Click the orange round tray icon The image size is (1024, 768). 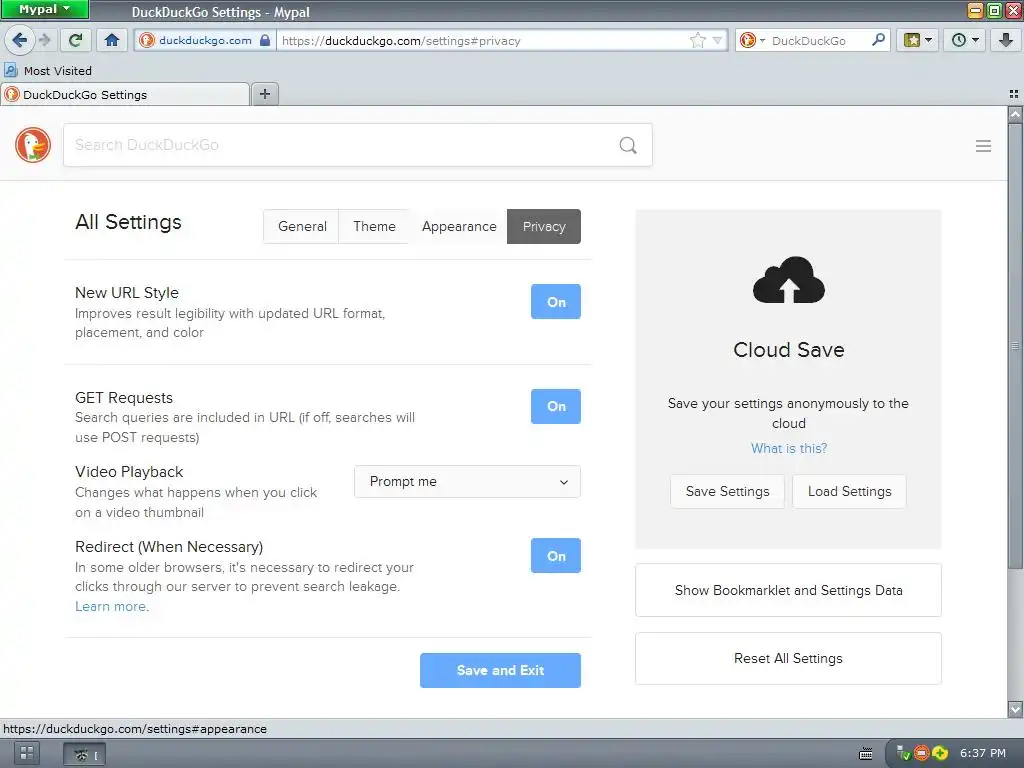921,753
